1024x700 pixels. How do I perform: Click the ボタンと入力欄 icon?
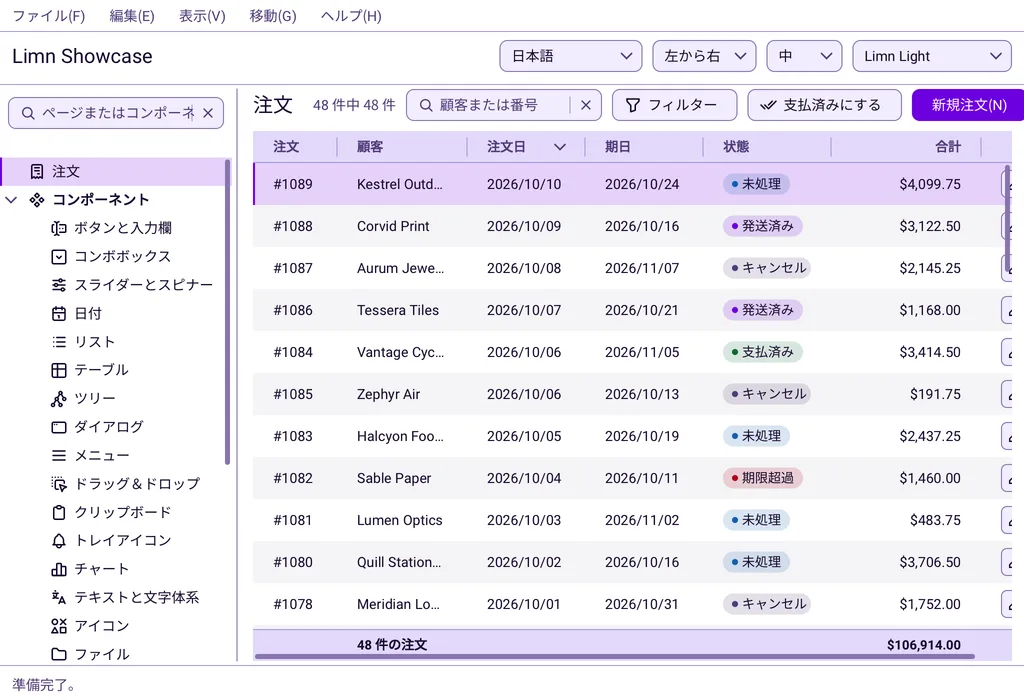[x=59, y=228]
